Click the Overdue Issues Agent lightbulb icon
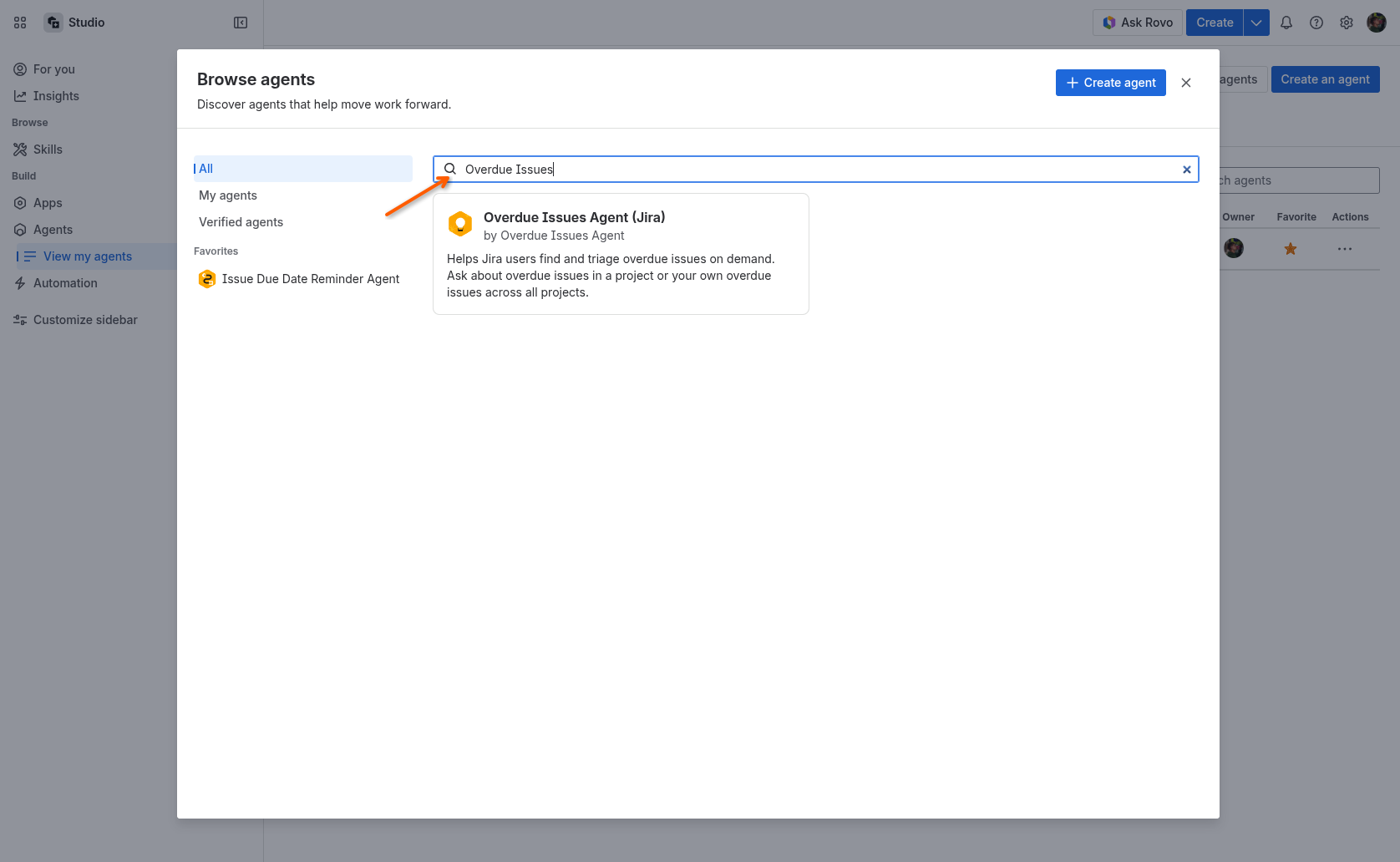Screen dimensions: 1400x862 tap(460, 224)
